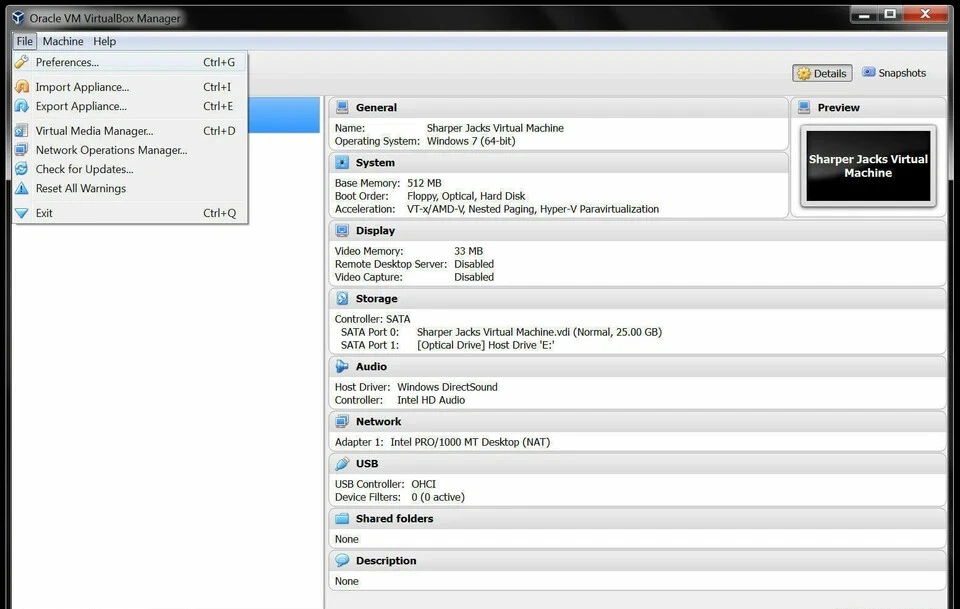Image resolution: width=960 pixels, height=609 pixels.
Task: Click the Description section icon
Action: (x=341, y=560)
